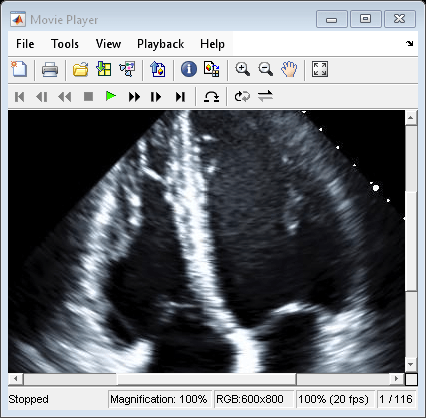Open the Playback menu

pyautogui.click(x=161, y=44)
